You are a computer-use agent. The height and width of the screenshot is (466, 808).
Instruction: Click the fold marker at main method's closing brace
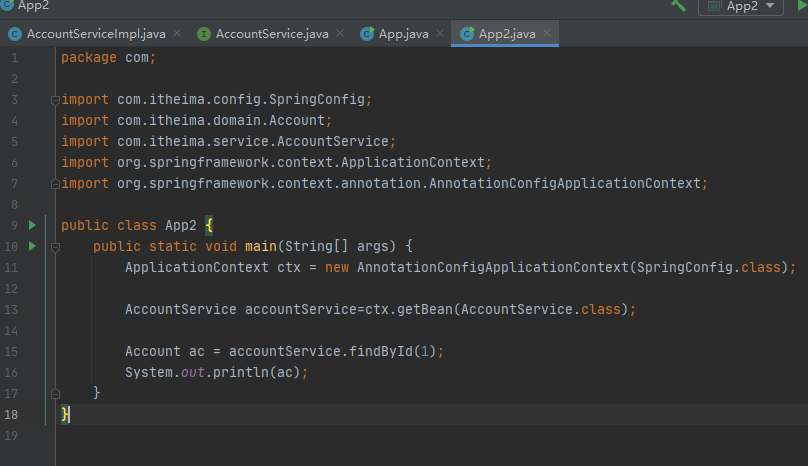[56, 392]
